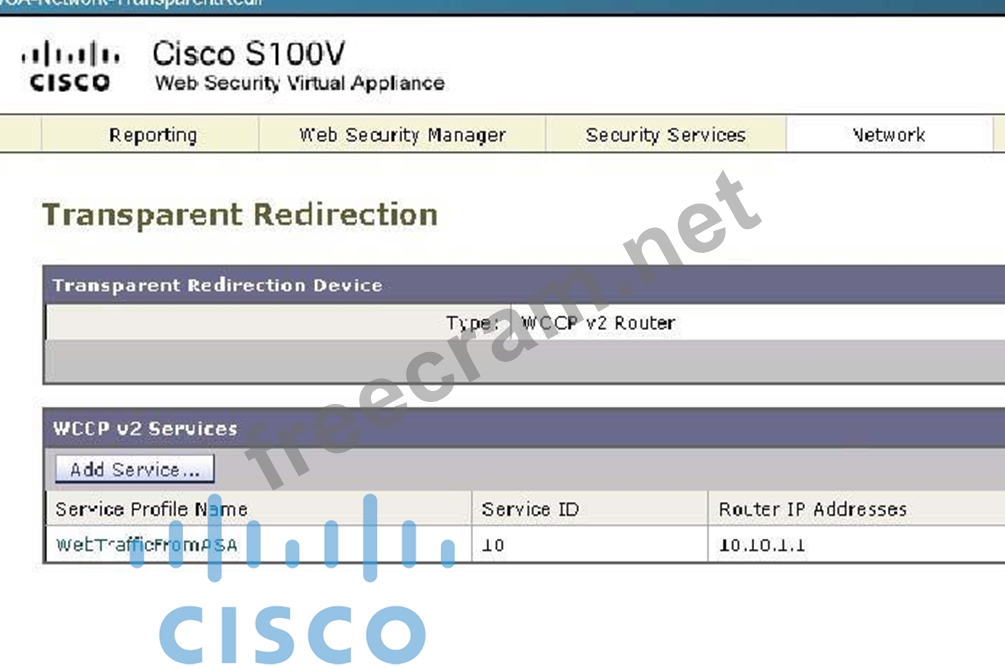Click the Transparent Redirection page heading
Viewport: 1005px width, 668px height.
240,215
